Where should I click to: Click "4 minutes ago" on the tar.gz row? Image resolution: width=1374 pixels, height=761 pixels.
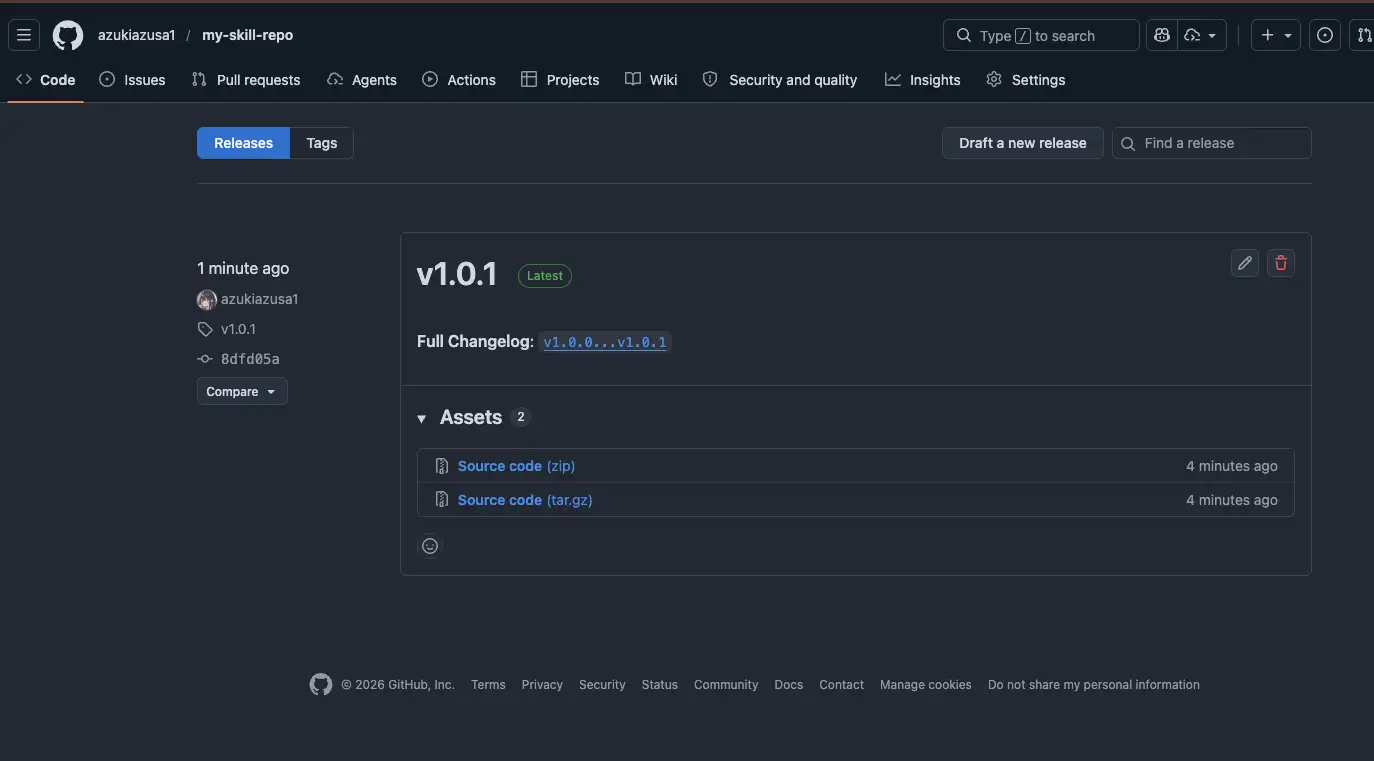[1232, 500]
